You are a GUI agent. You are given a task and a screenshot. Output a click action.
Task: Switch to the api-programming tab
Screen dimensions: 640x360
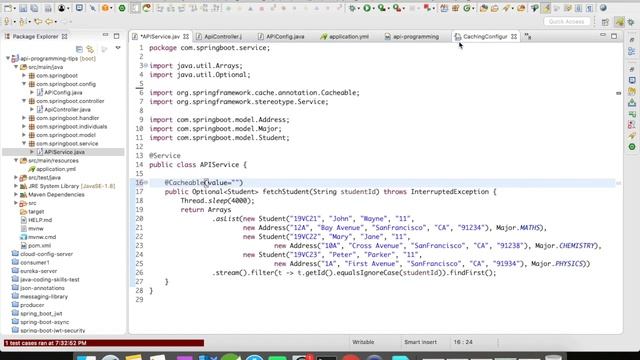[416, 37]
